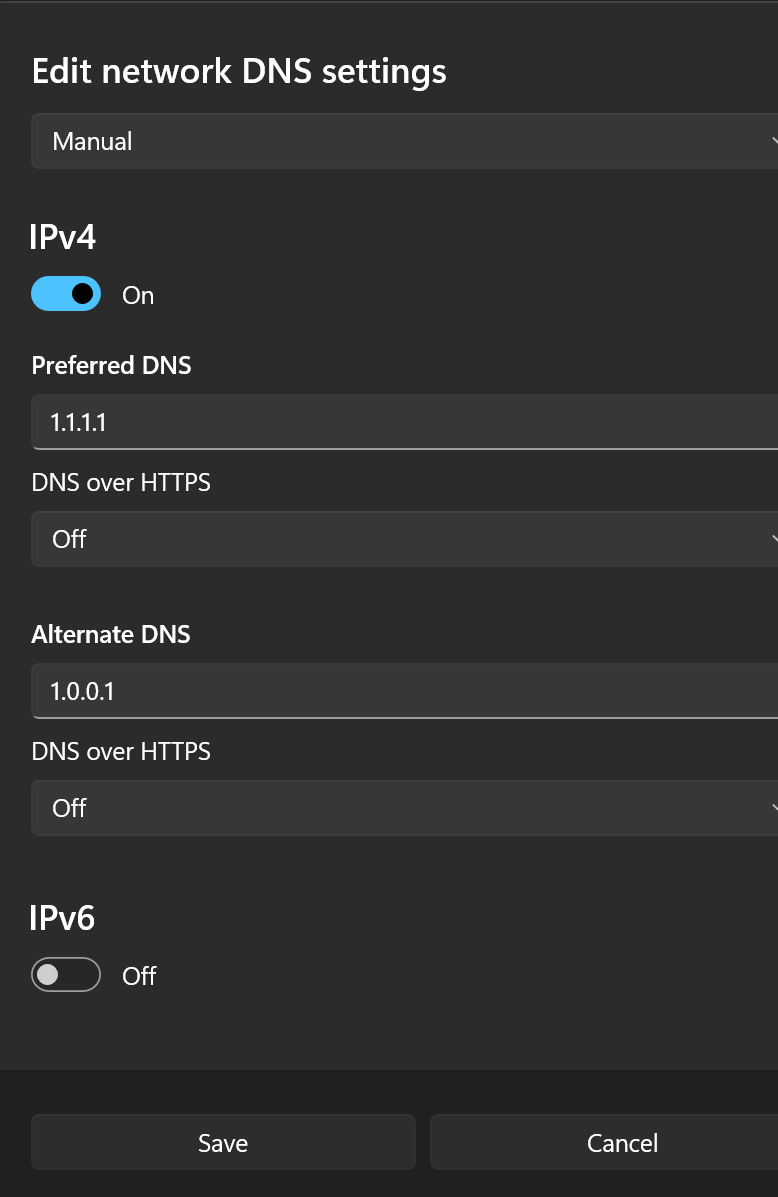The width and height of the screenshot is (778, 1197).
Task: Click the Alternate DNS address field
Action: click(x=400, y=691)
